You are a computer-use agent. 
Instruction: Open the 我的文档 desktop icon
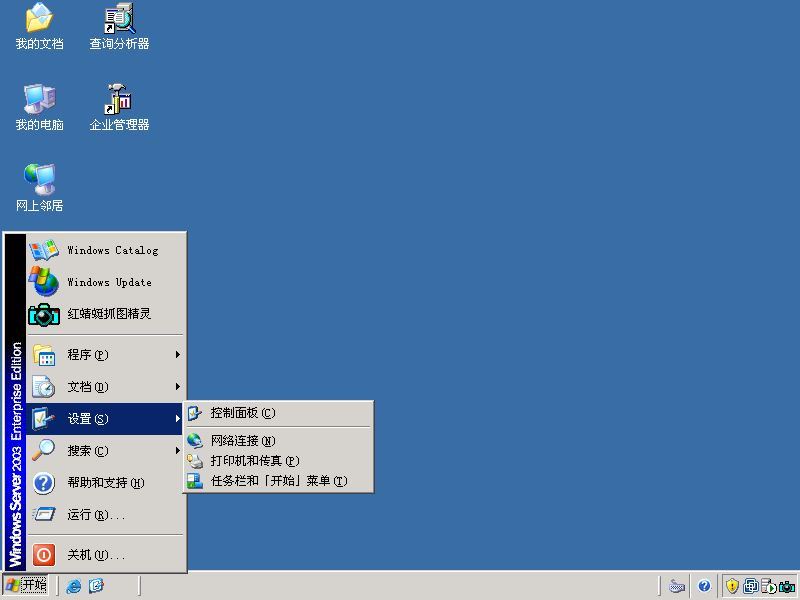[39, 27]
